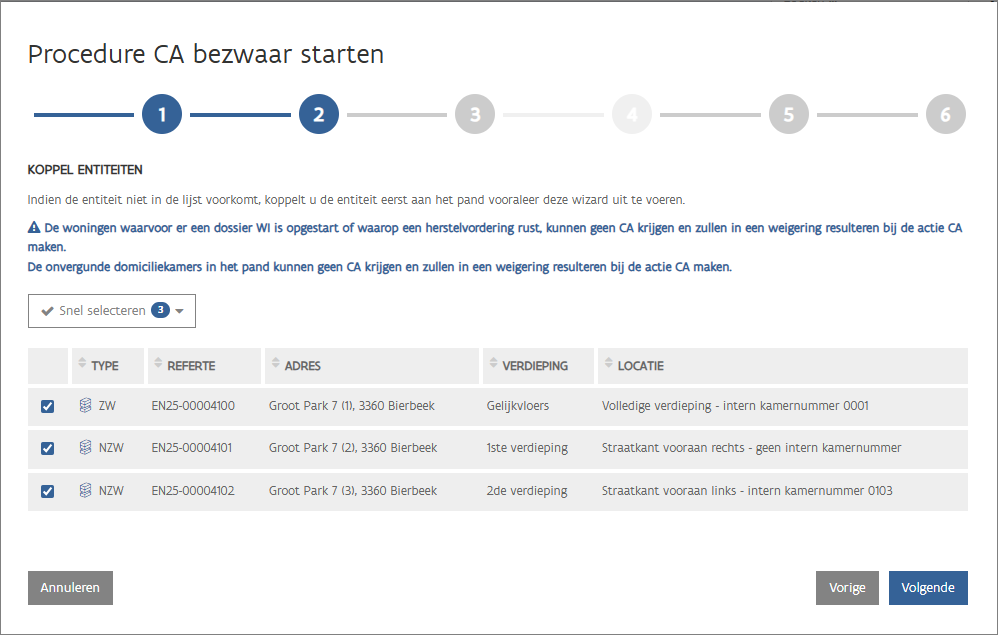Viewport: 998px width, 635px height.
Task: Click the Annuleren button
Action: 70,588
